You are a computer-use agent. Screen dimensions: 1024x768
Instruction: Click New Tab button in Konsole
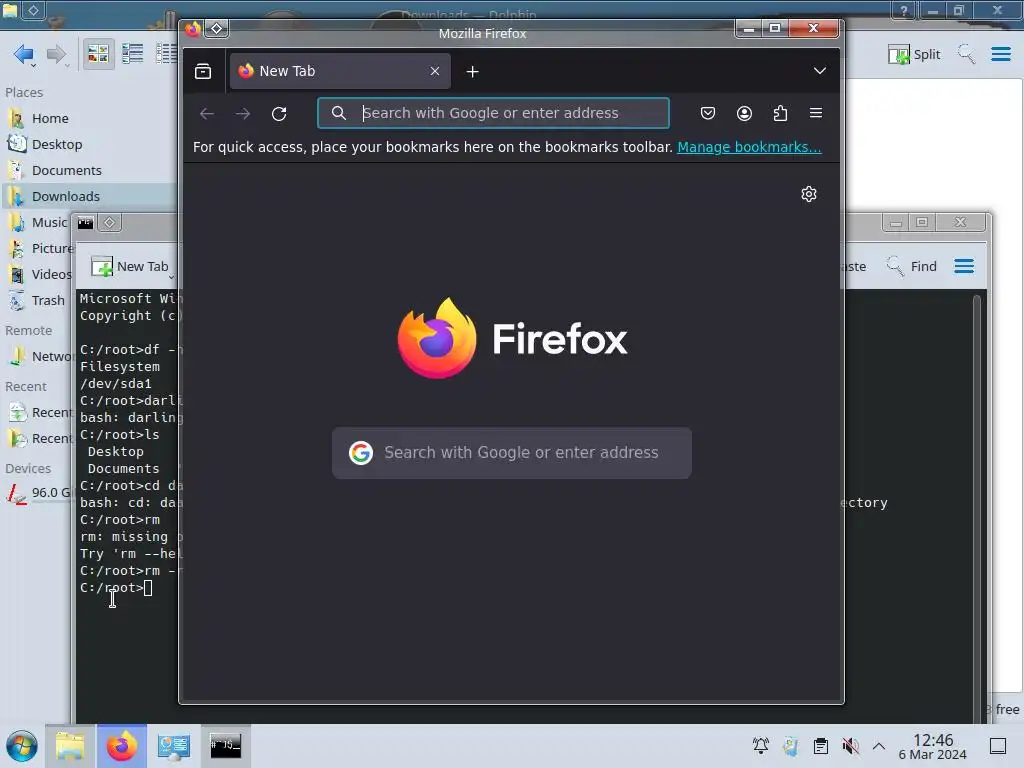(131, 266)
